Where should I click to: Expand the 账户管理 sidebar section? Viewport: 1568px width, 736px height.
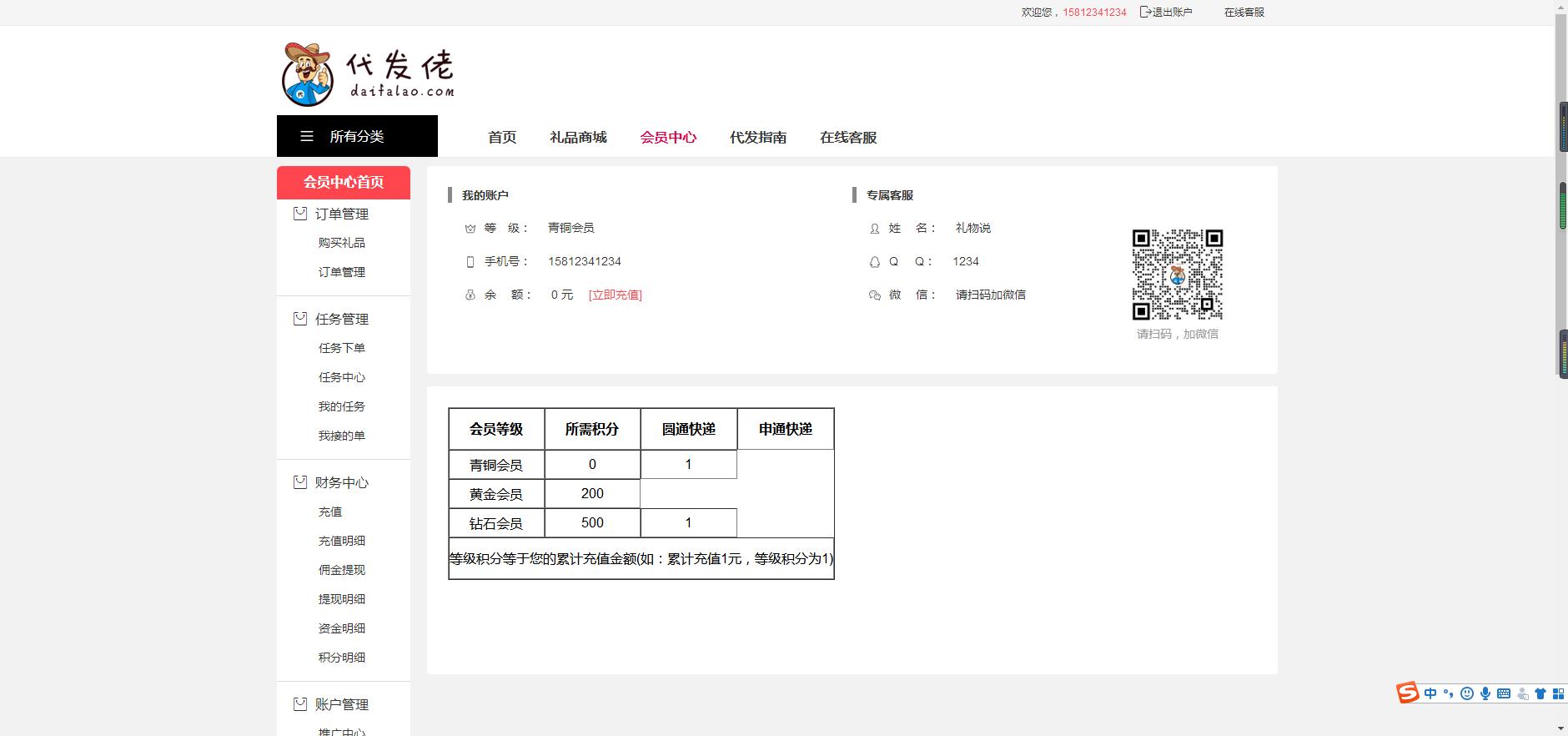(331, 704)
